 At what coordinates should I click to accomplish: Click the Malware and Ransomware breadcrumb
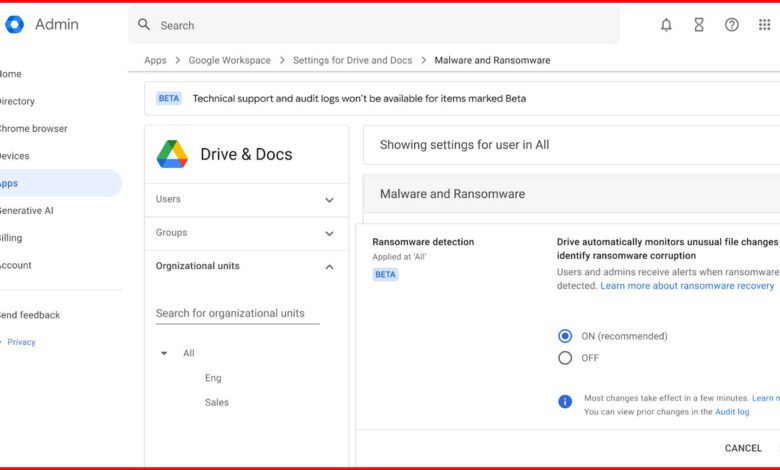tap(492, 60)
